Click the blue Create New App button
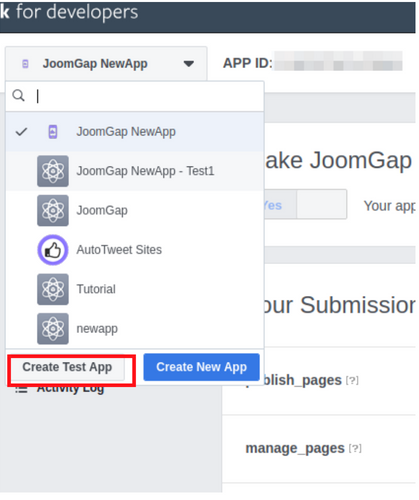Image resolution: width=419 pixels, height=500 pixels. coord(202,367)
